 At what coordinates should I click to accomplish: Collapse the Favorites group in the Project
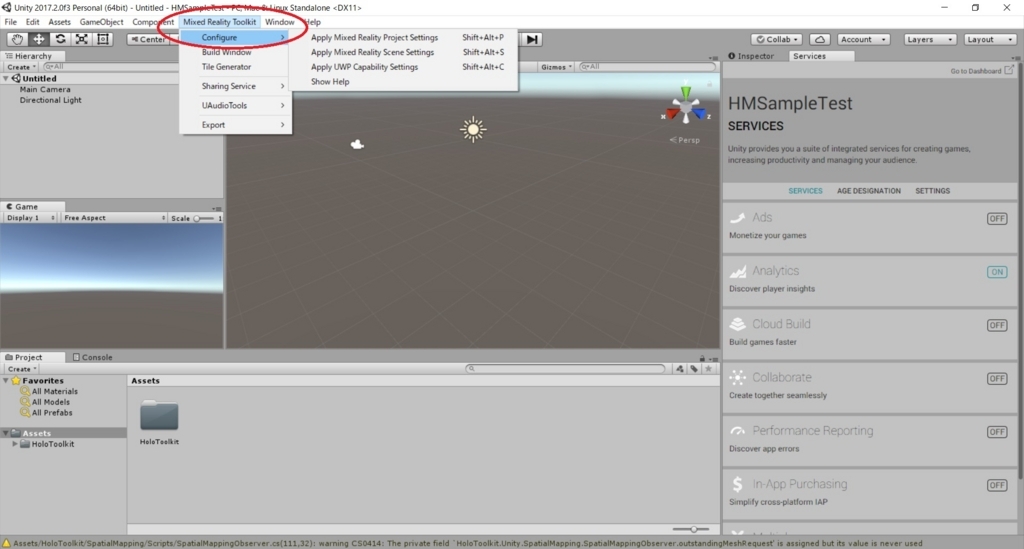click(6, 381)
